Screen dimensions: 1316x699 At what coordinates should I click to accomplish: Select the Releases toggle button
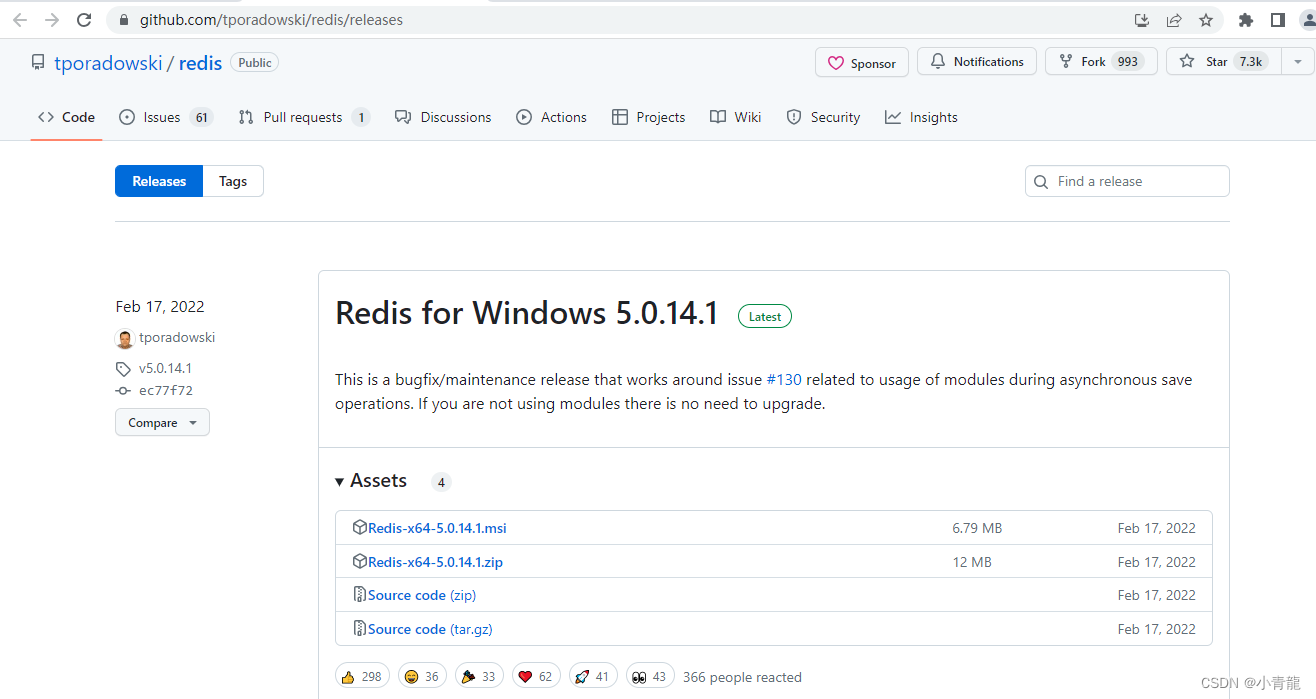pyautogui.click(x=159, y=181)
